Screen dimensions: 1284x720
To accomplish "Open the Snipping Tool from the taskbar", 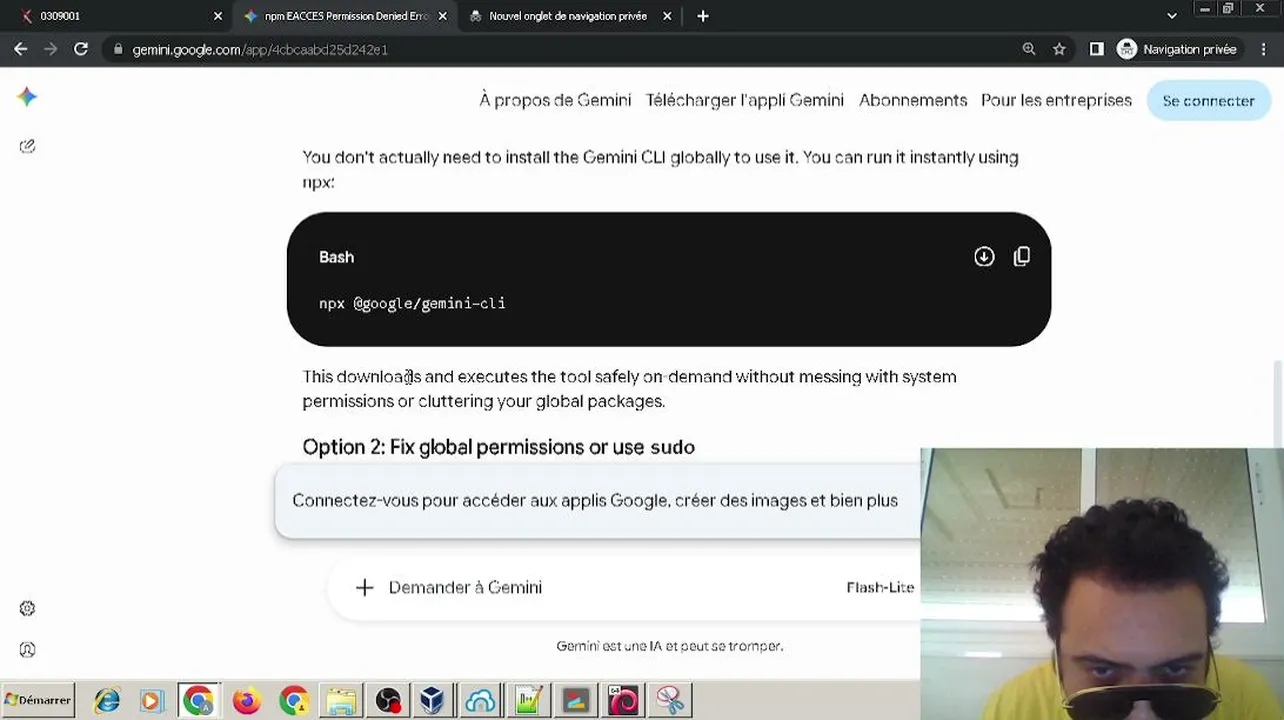I will pos(670,700).
